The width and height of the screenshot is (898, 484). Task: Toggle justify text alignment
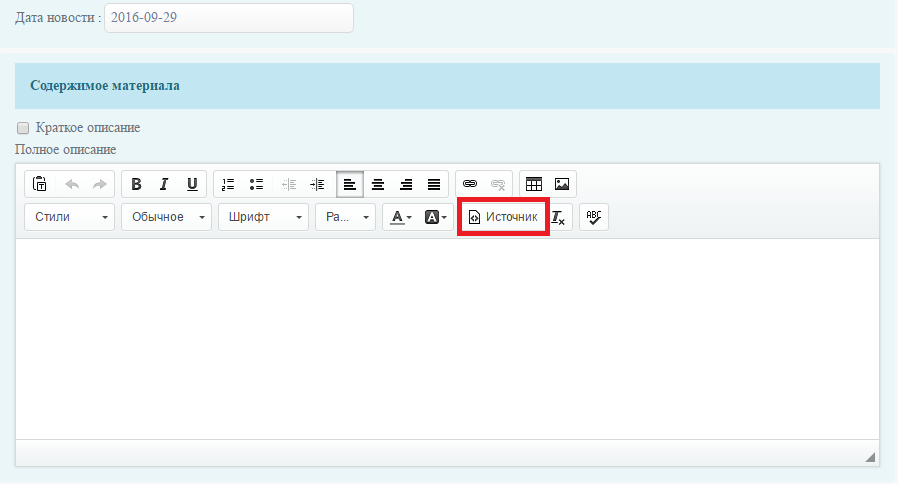[434, 184]
